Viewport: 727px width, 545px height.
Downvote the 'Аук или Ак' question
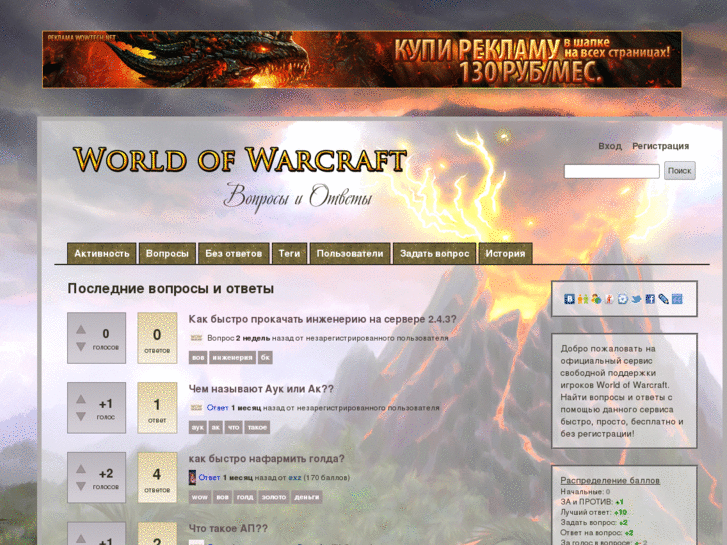pyautogui.click(x=81, y=417)
